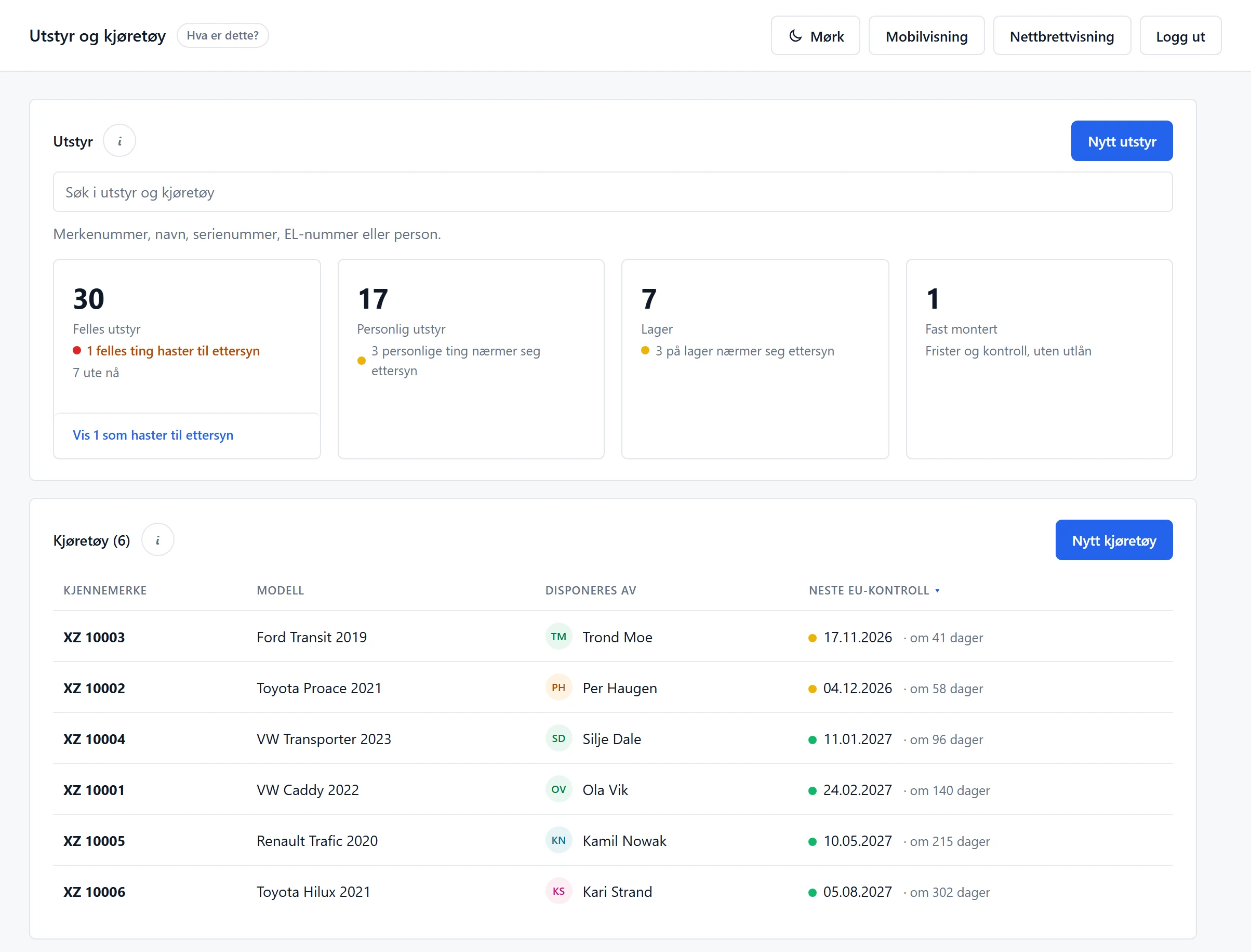The width and height of the screenshot is (1251, 952).
Task: Add new vehicle with Nytt kjøretøy
Action: (x=1113, y=540)
